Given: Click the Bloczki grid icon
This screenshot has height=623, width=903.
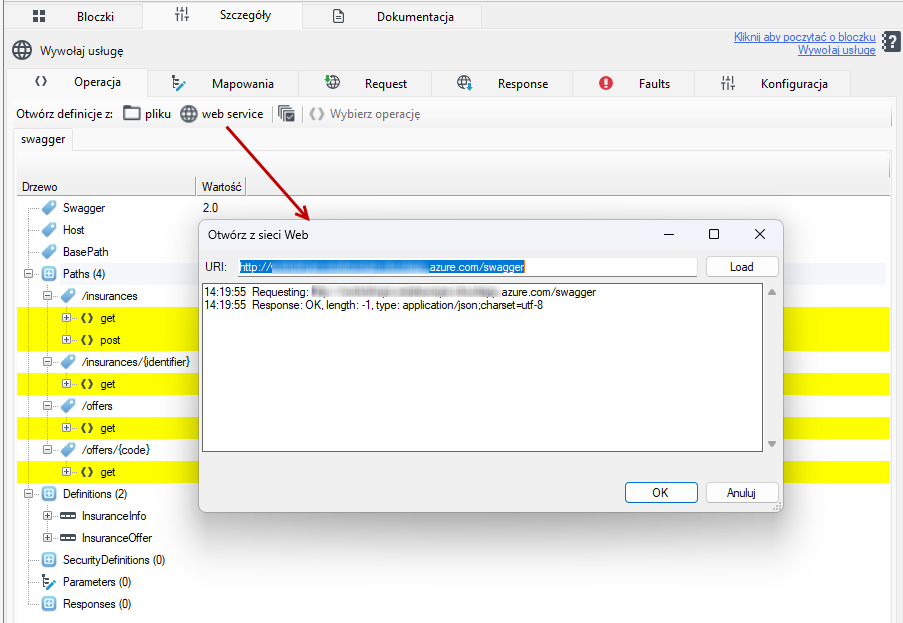Looking at the screenshot, I should coord(39,16).
